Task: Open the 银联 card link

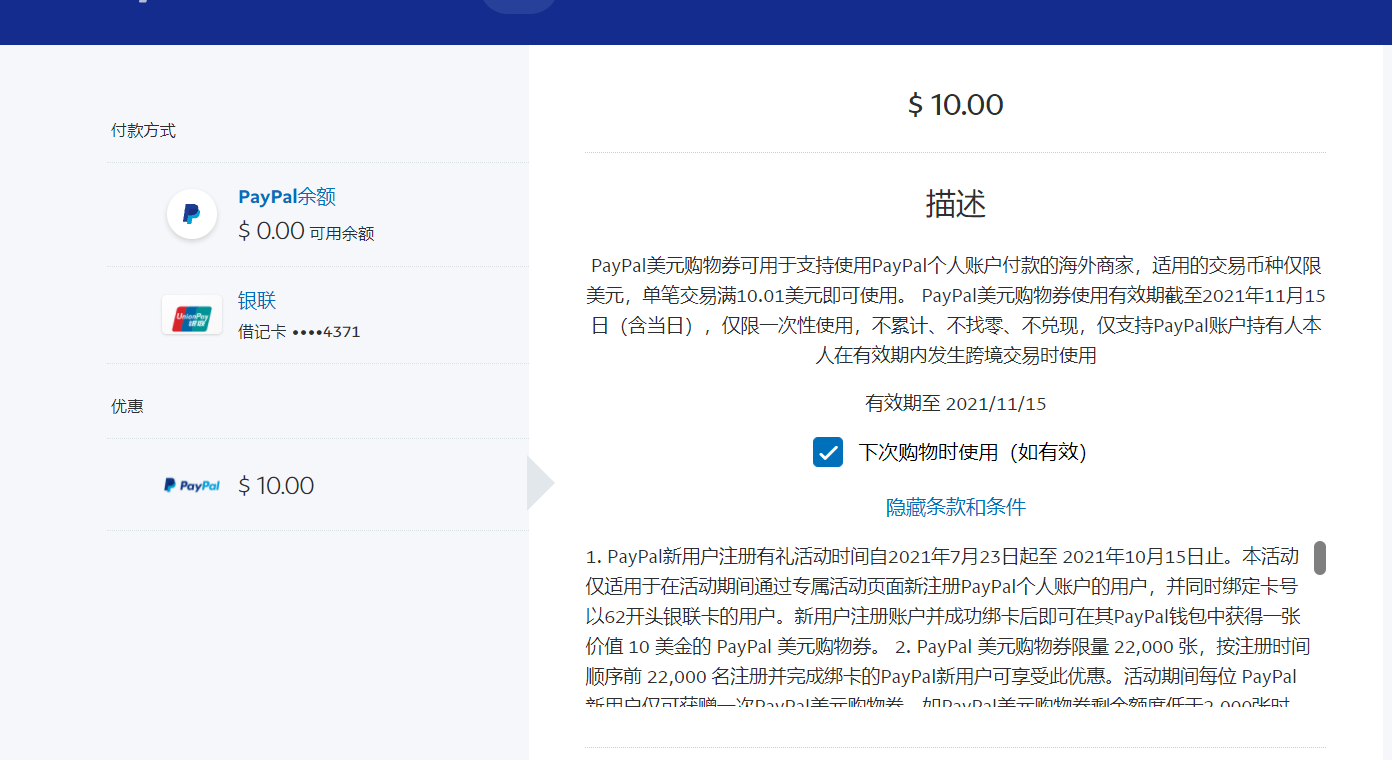Action: pos(257,300)
